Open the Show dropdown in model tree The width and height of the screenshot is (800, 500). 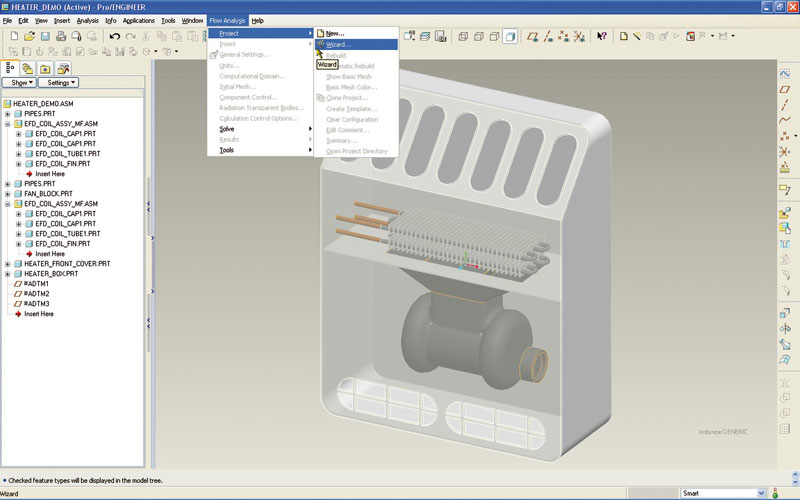tap(19, 82)
